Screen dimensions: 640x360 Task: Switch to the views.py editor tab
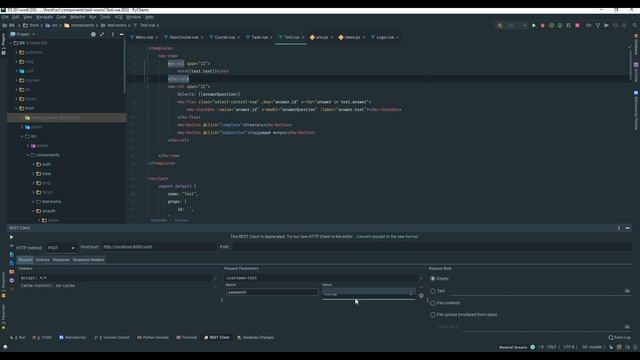click(352, 37)
